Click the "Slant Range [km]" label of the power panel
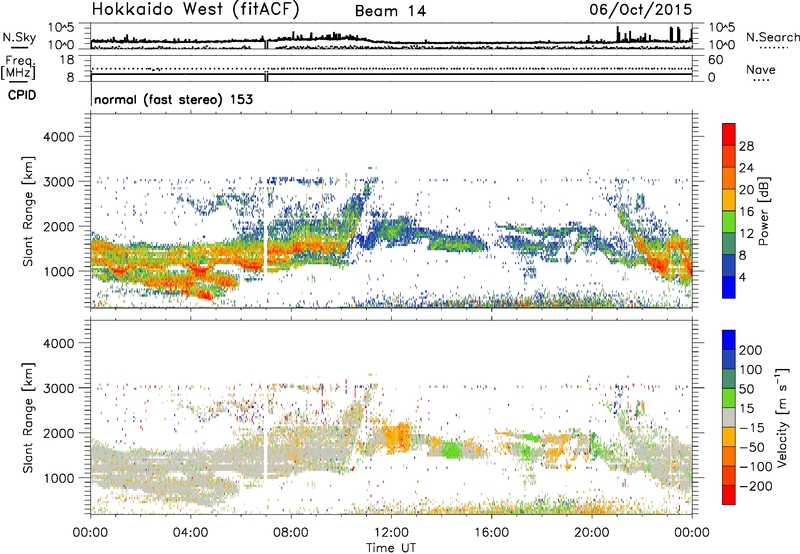 [x=28, y=211]
